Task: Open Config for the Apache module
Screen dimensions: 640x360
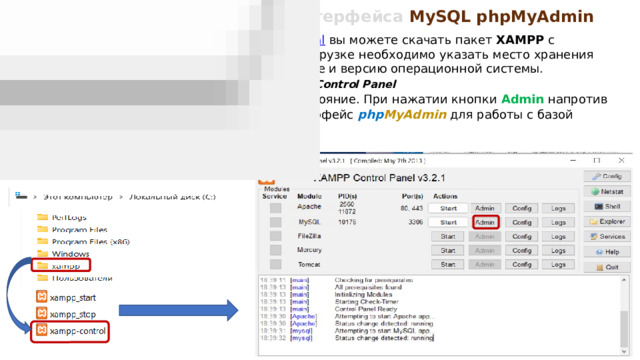Action: point(522,208)
